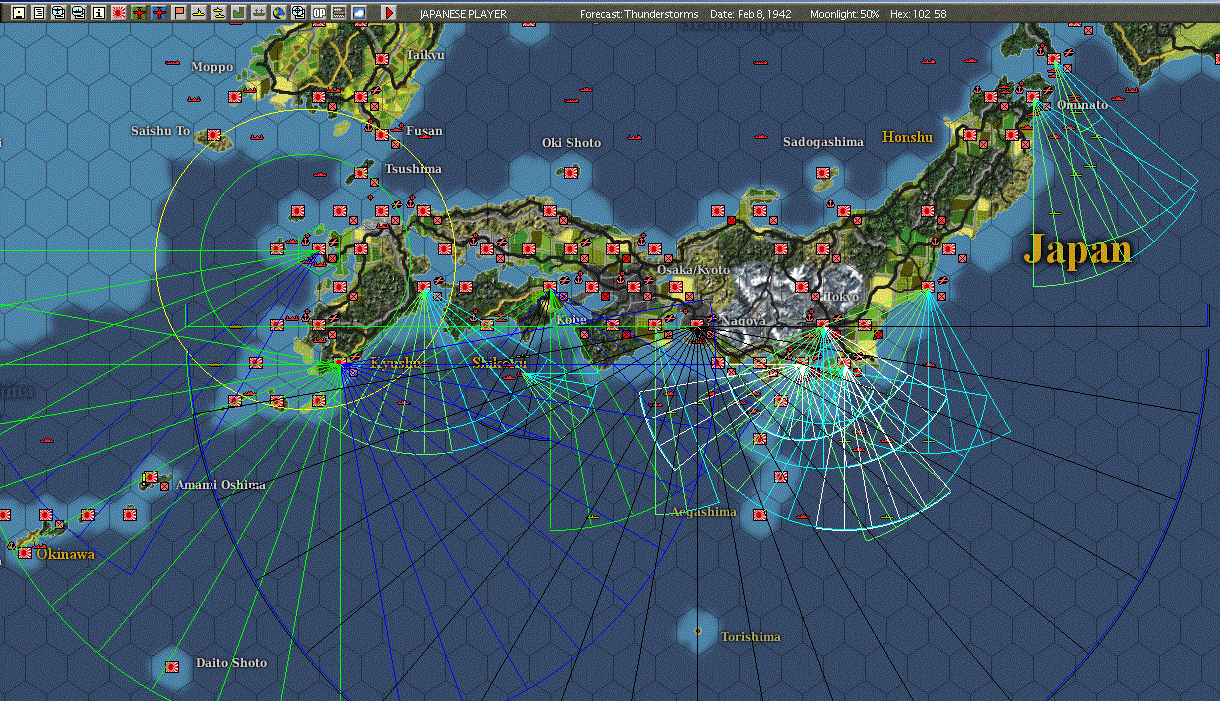This screenshot has height=701, width=1220.
Task: Click the orange flag toolbar icon
Action: (178, 13)
